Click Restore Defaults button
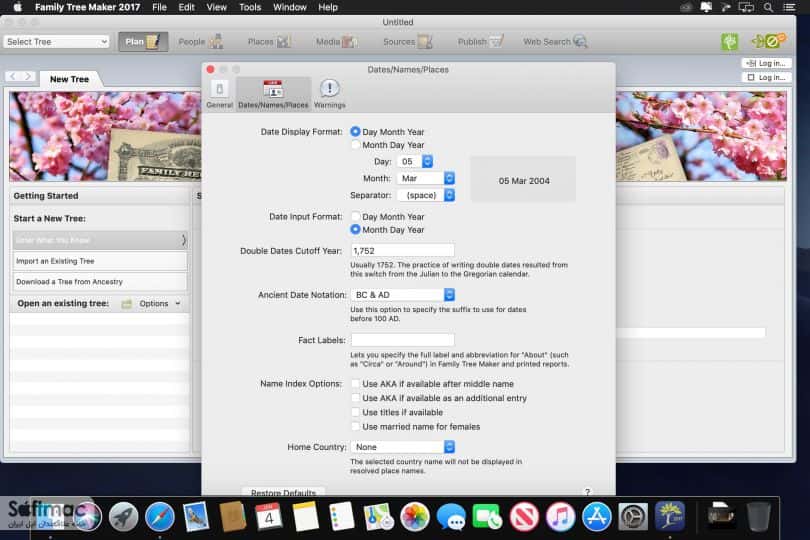The height and width of the screenshot is (540, 810). [x=284, y=492]
